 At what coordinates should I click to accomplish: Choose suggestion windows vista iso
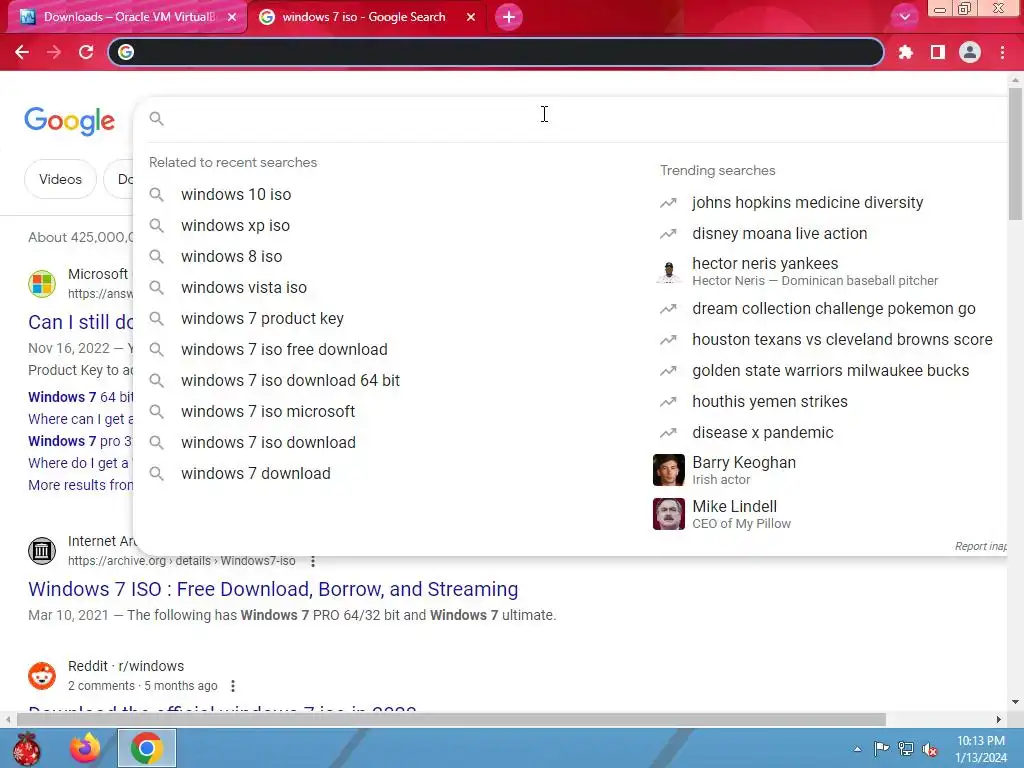tap(244, 287)
